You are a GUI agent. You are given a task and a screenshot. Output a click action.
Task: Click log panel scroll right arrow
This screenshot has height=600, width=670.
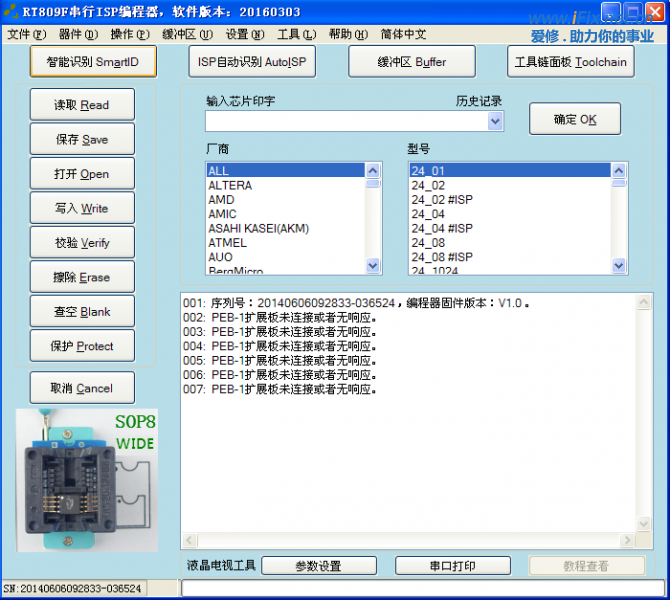click(x=627, y=540)
